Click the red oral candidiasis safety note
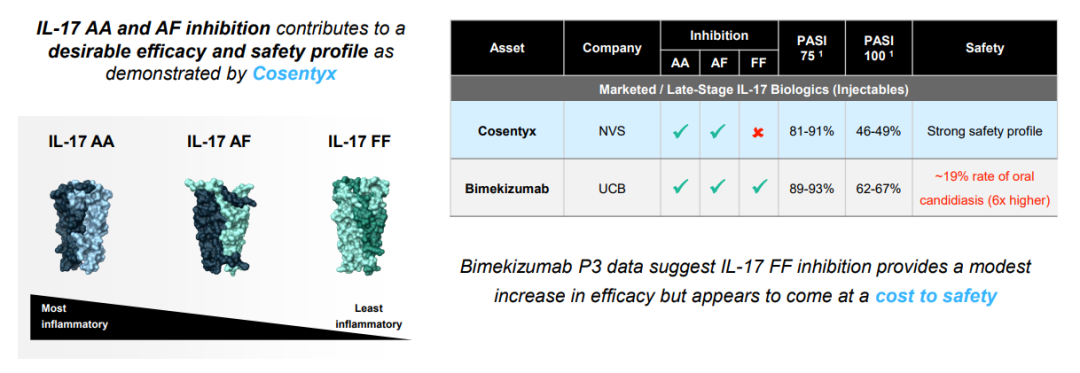The width and height of the screenshot is (1080, 373). (985, 188)
